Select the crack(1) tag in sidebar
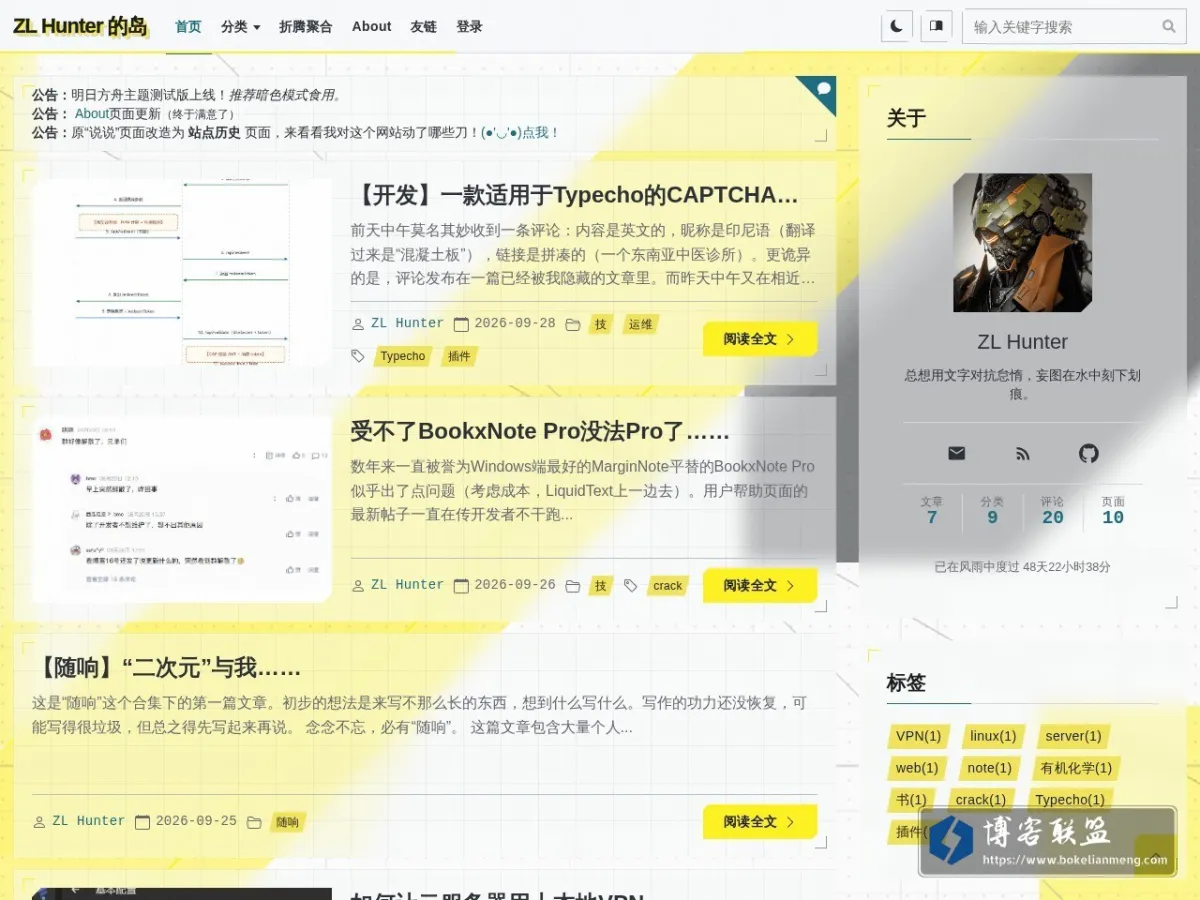 (980, 800)
